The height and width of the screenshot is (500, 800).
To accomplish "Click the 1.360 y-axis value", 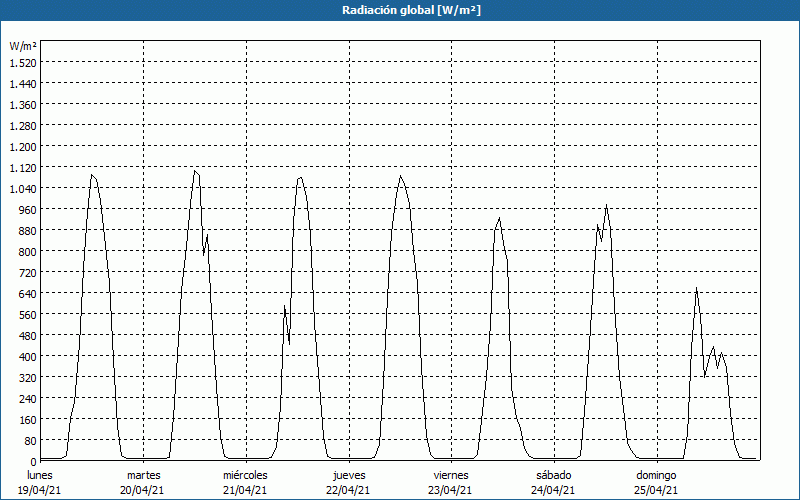I will click(23, 105).
